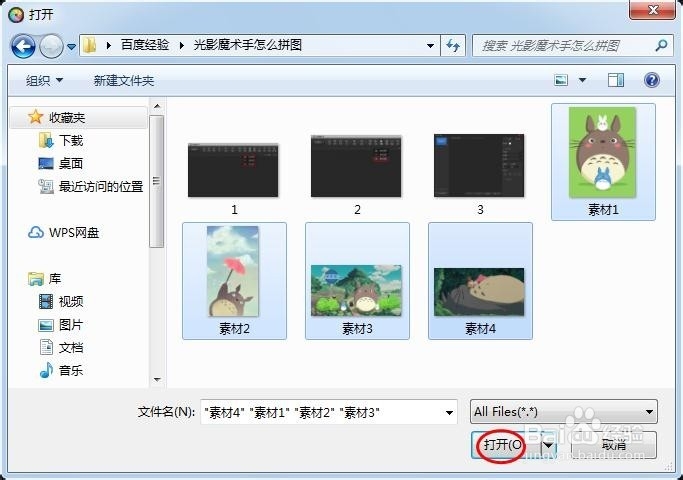This screenshot has height=480, width=683.
Task: Click the folder icon in address bar
Action: (90, 45)
